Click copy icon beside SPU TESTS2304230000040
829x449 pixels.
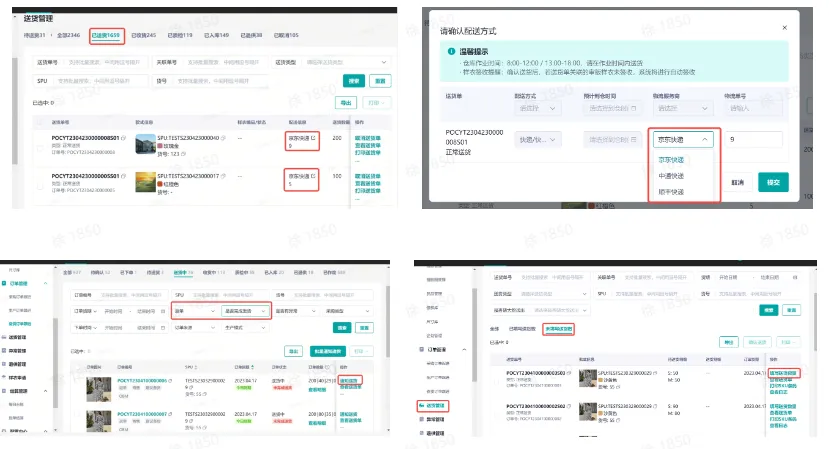tap(223, 138)
